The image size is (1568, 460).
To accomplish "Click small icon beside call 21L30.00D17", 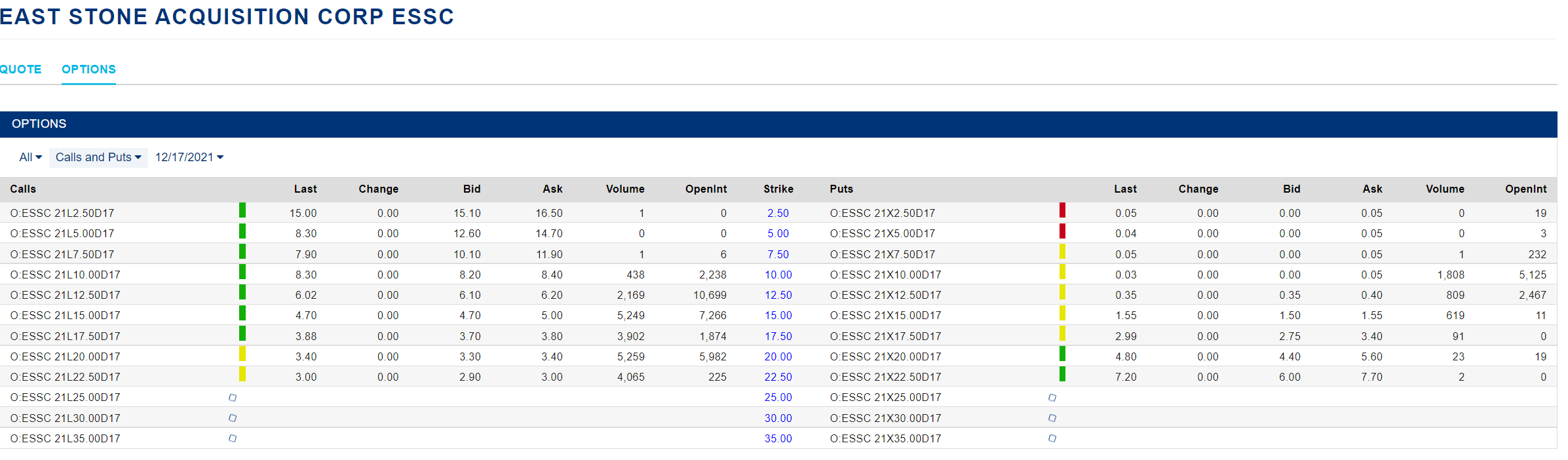I will tap(233, 418).
